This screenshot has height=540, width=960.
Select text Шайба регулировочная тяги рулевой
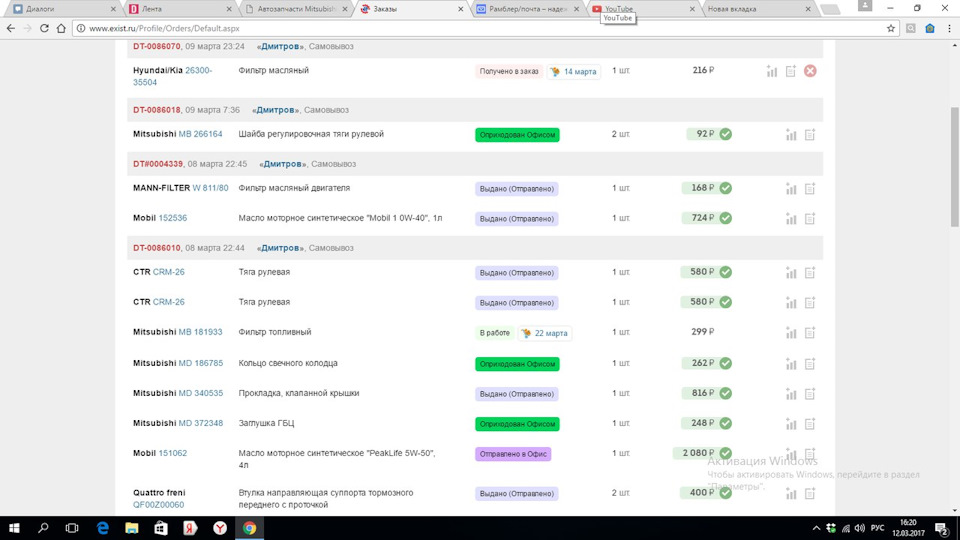(x=311, y=134)
